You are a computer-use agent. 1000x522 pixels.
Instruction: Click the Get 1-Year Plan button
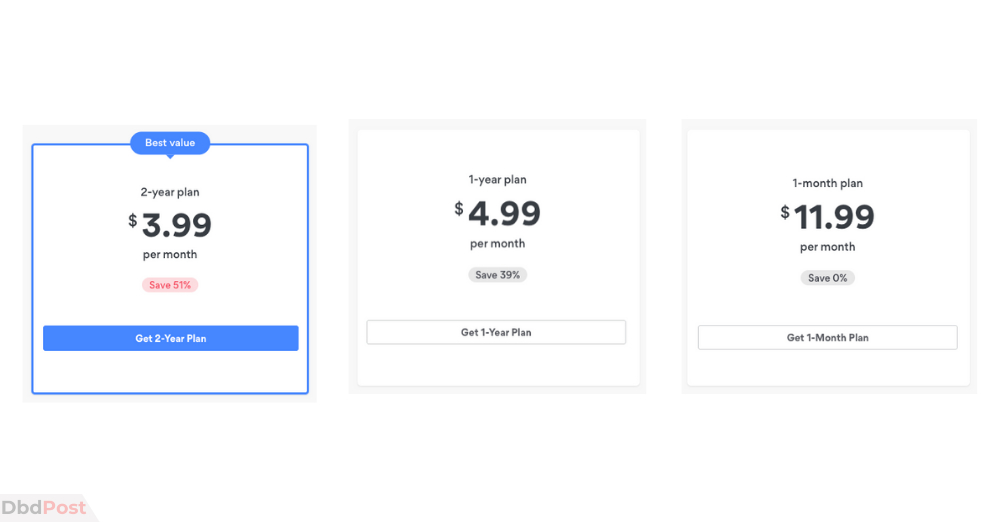click(496, 332)
